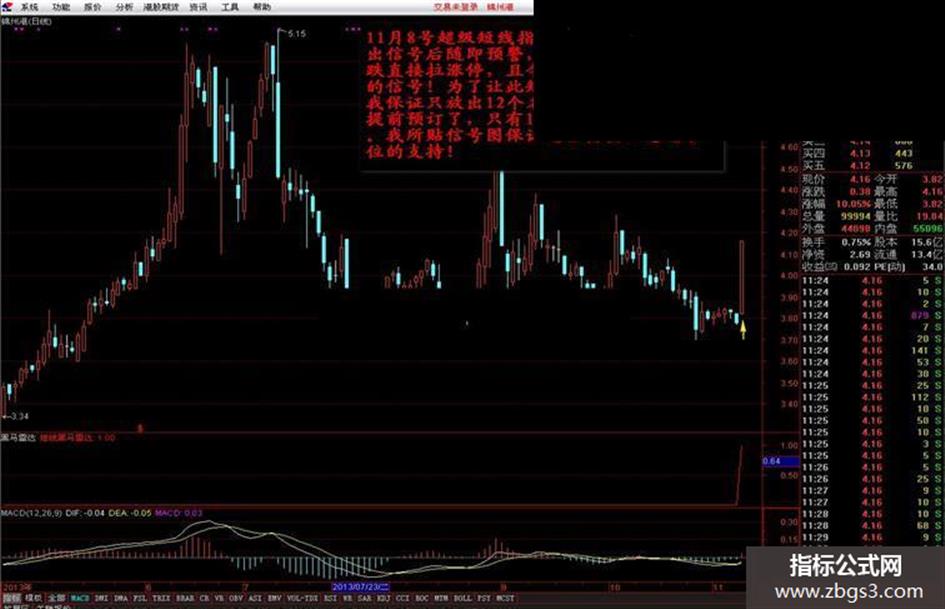Open the 分析 menu
The width and height of the screenshot is (945, 609).
[x=124, y=7]
